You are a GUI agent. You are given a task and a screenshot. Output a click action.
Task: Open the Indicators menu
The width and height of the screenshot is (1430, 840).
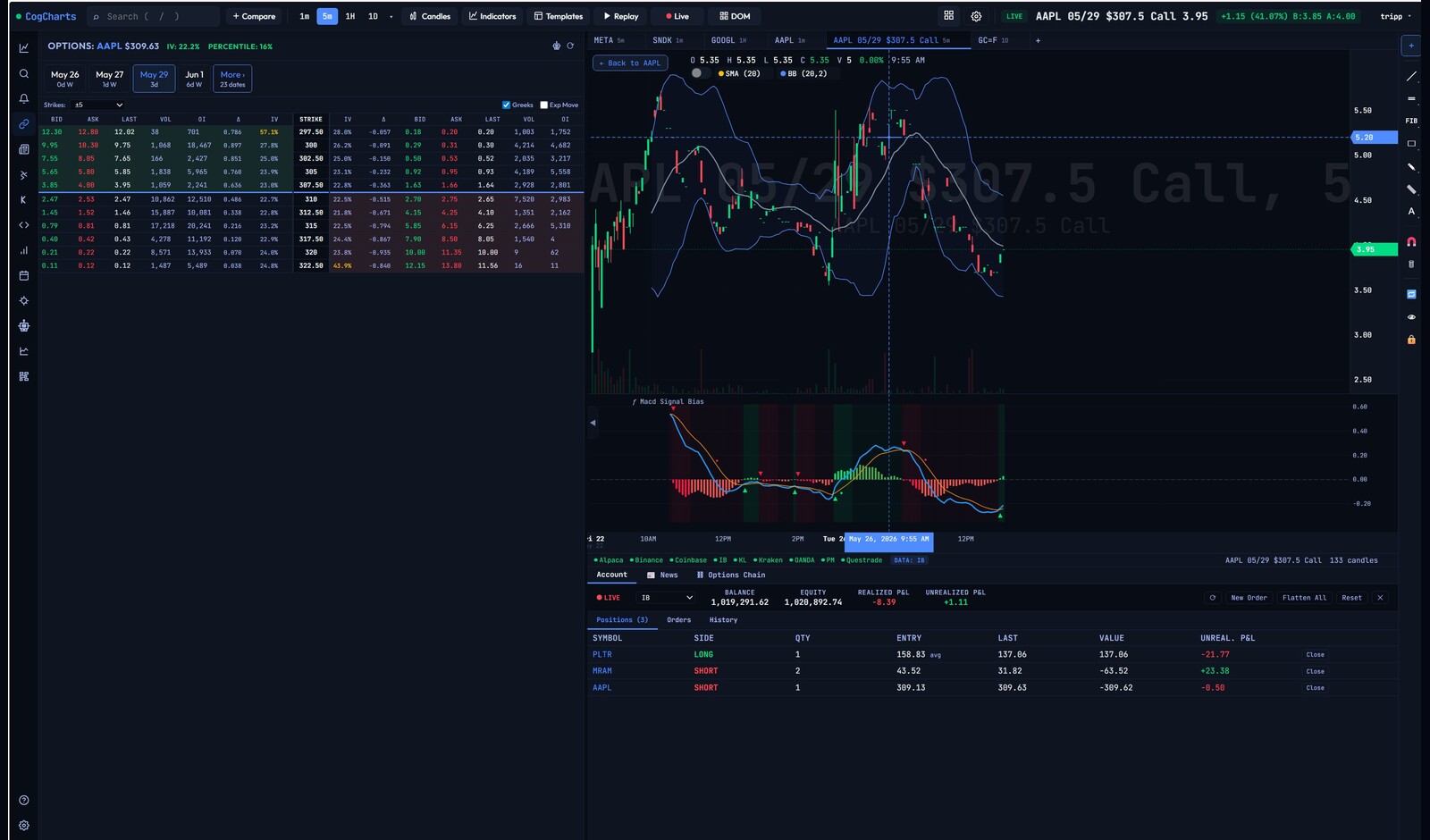pyautogui.click(x=492, y=16)
